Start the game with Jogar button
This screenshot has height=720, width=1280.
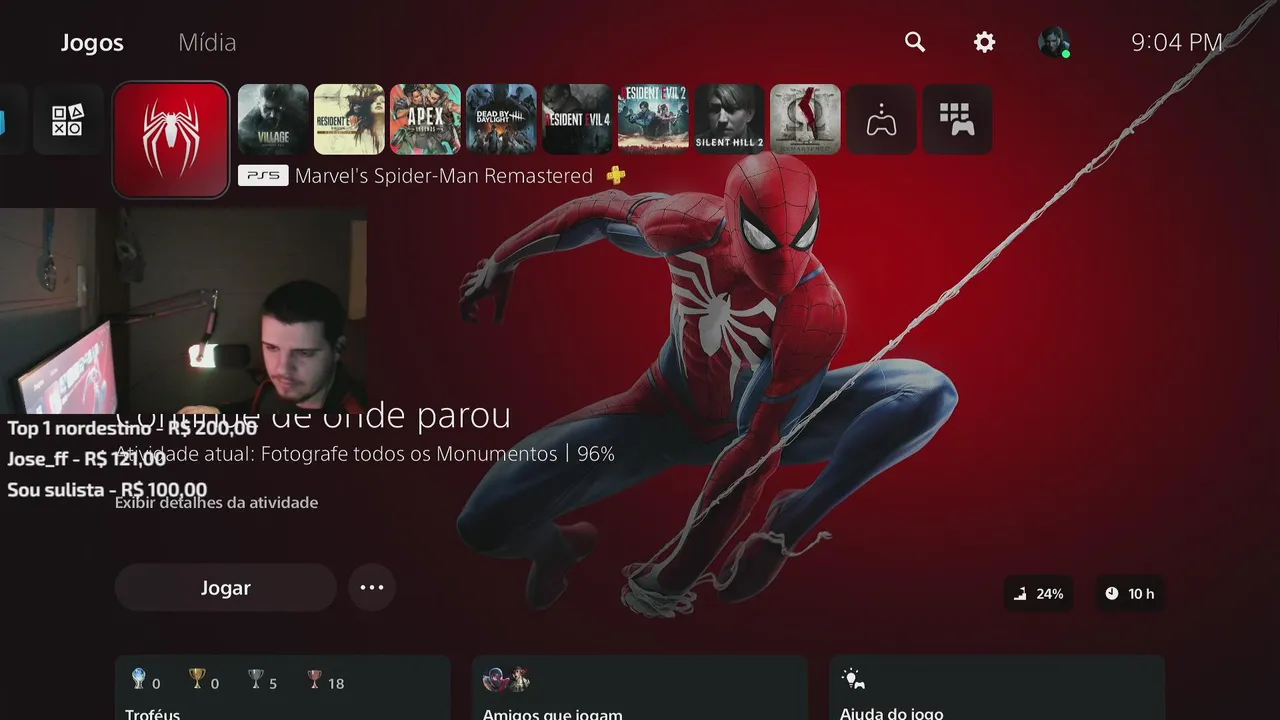pyautogui.click(x=225, y=588)
